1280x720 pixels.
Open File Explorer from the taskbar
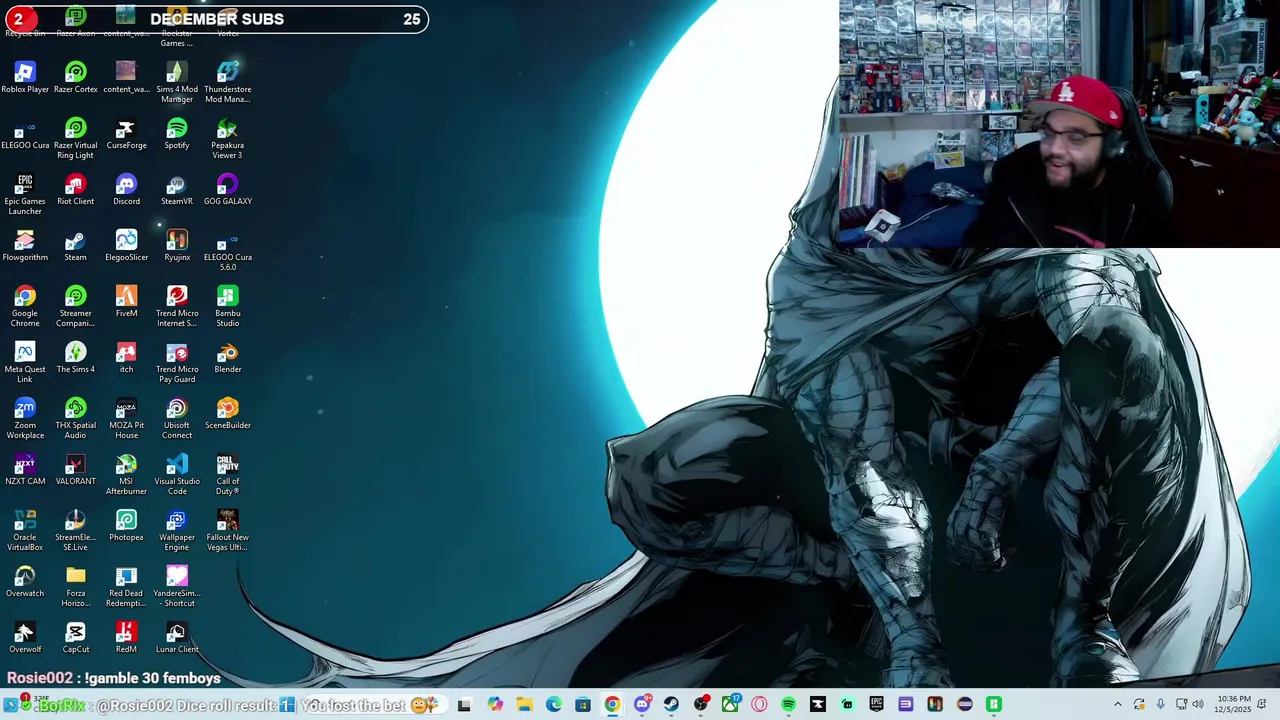pos(524,705)
